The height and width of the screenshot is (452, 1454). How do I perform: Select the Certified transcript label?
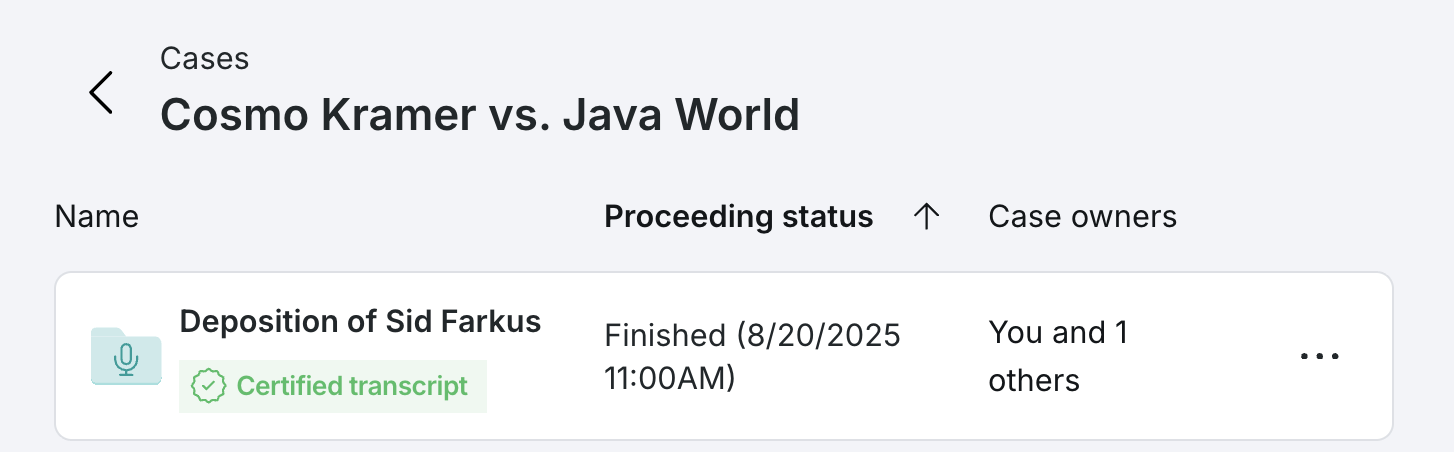click(352, 386)
